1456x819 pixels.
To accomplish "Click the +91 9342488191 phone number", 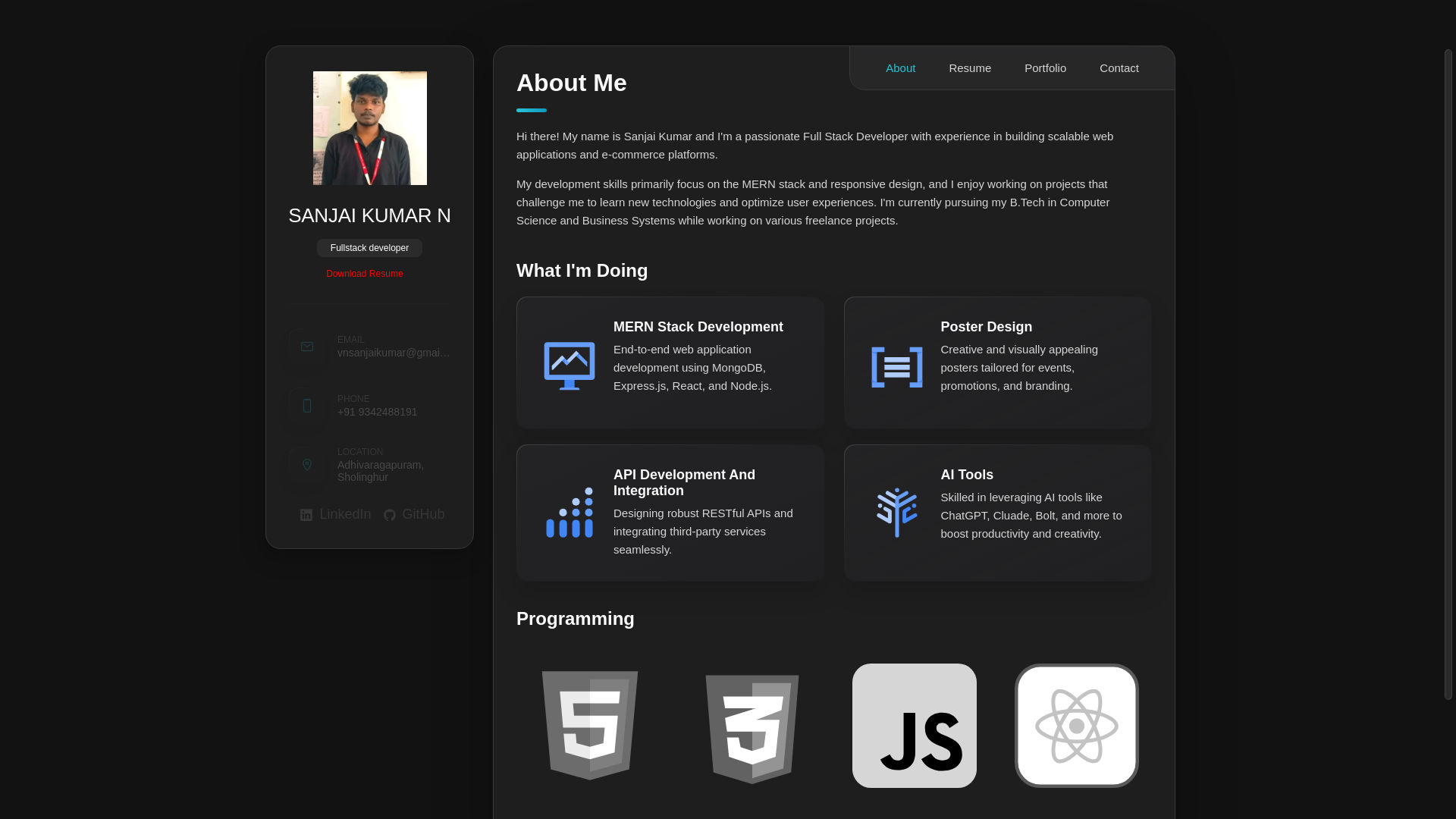I will [x=378, y=412].
